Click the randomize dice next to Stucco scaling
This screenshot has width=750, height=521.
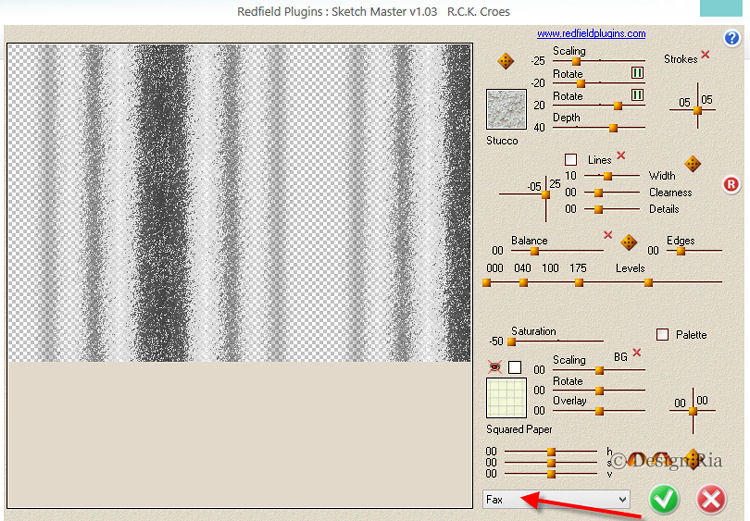pyautogui.click(x=506, y=61)
